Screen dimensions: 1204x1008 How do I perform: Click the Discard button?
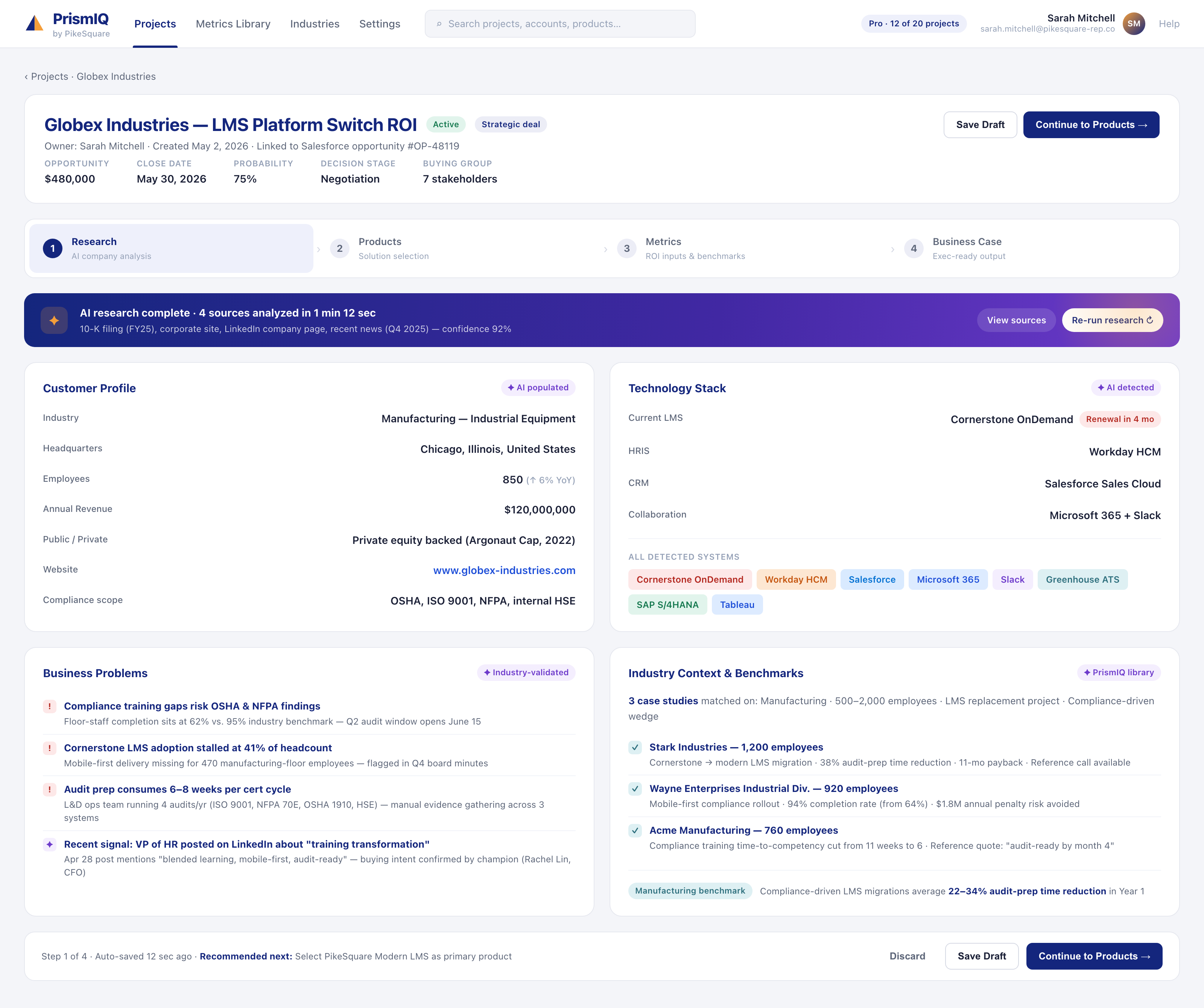tap(907, 956)
